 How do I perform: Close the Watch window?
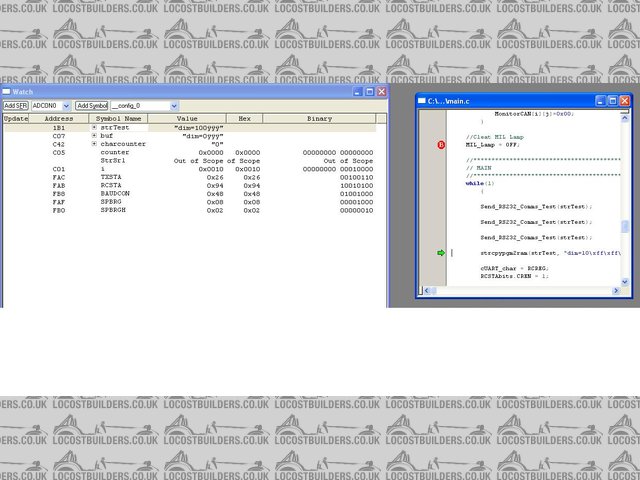tap(381, 91)
